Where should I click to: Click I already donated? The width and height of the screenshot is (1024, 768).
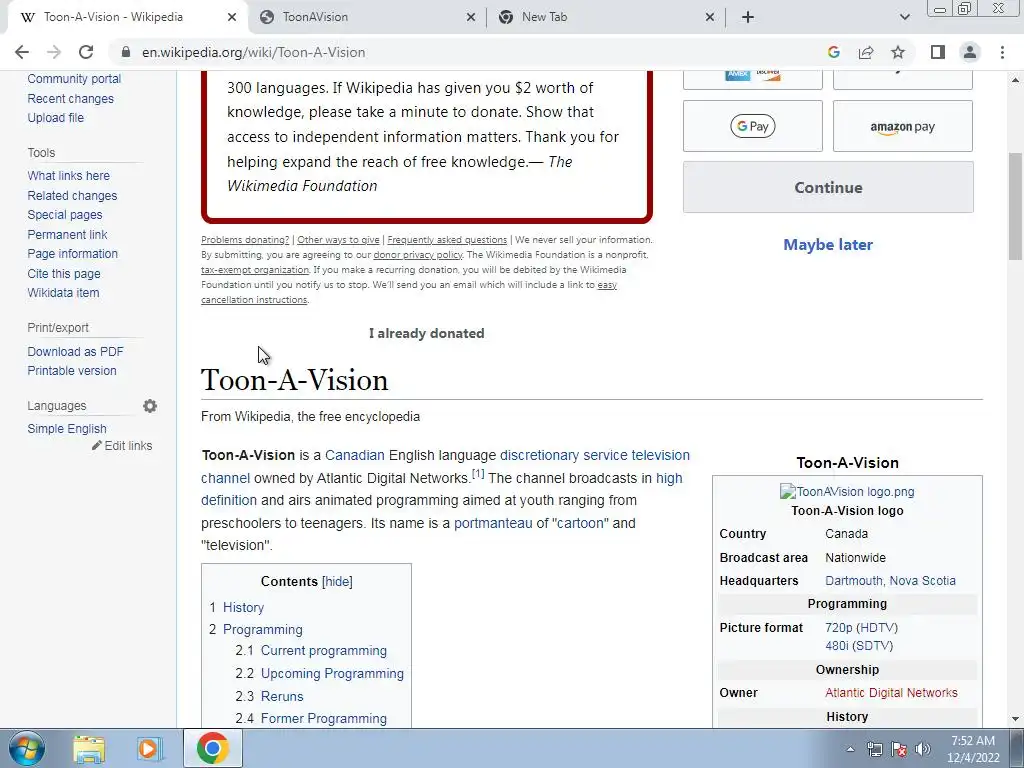(x=426, y=333)
